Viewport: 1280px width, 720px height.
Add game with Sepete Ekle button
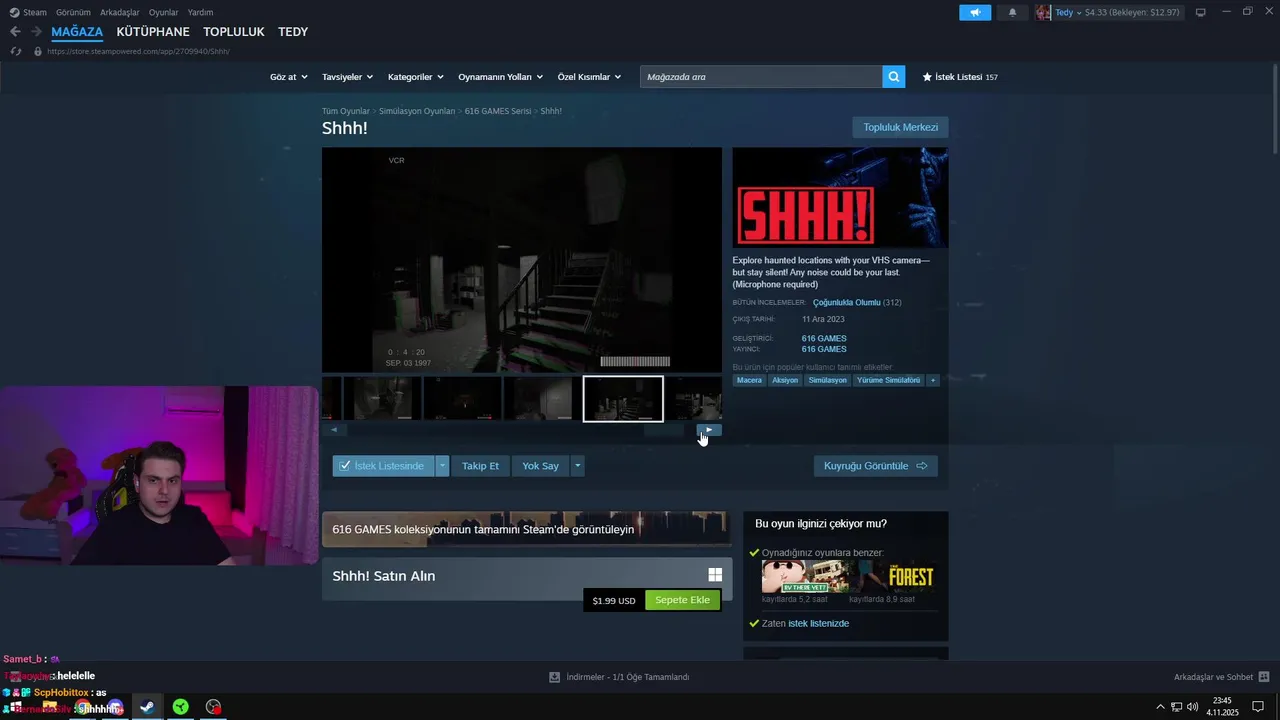click(x=682, y=600)
